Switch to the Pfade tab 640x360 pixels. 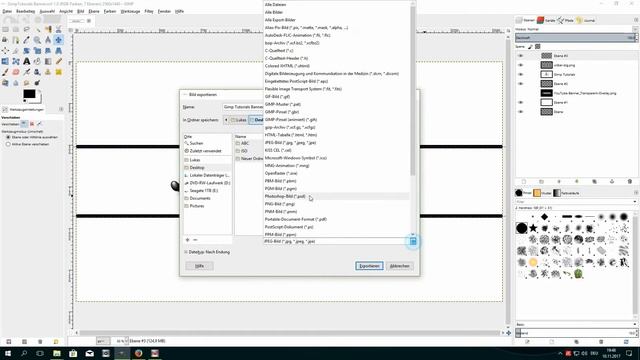565,20
